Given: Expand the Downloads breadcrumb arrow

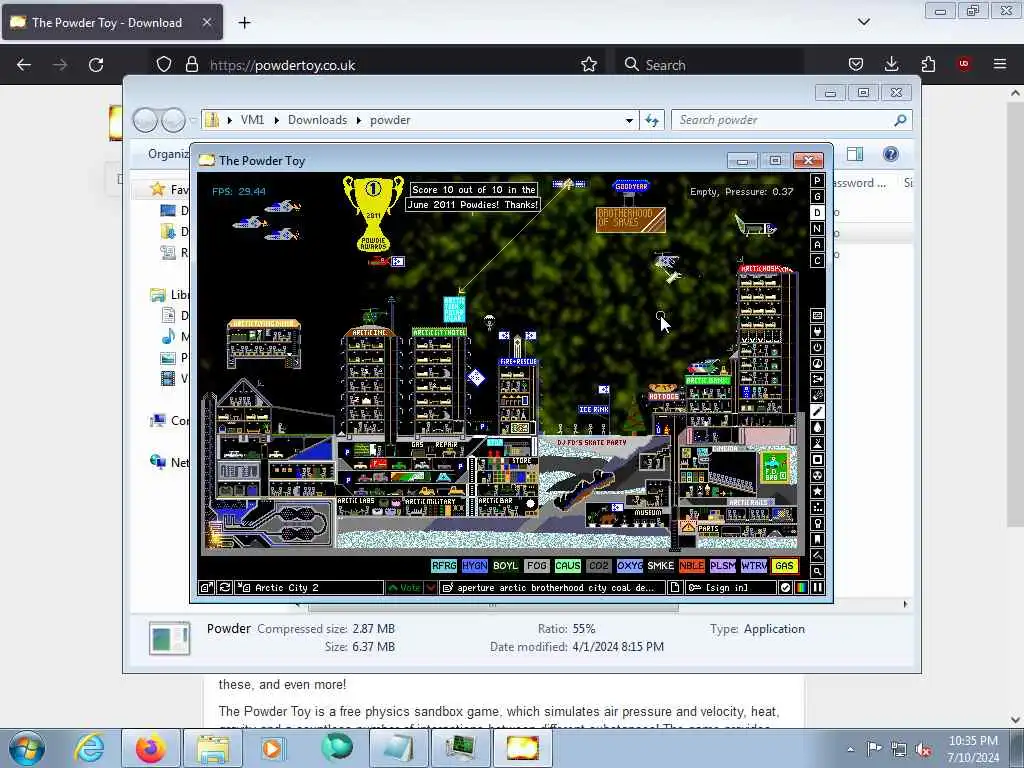Looking at the screenshot, I should pyautogui.click(x=359, y=120).
